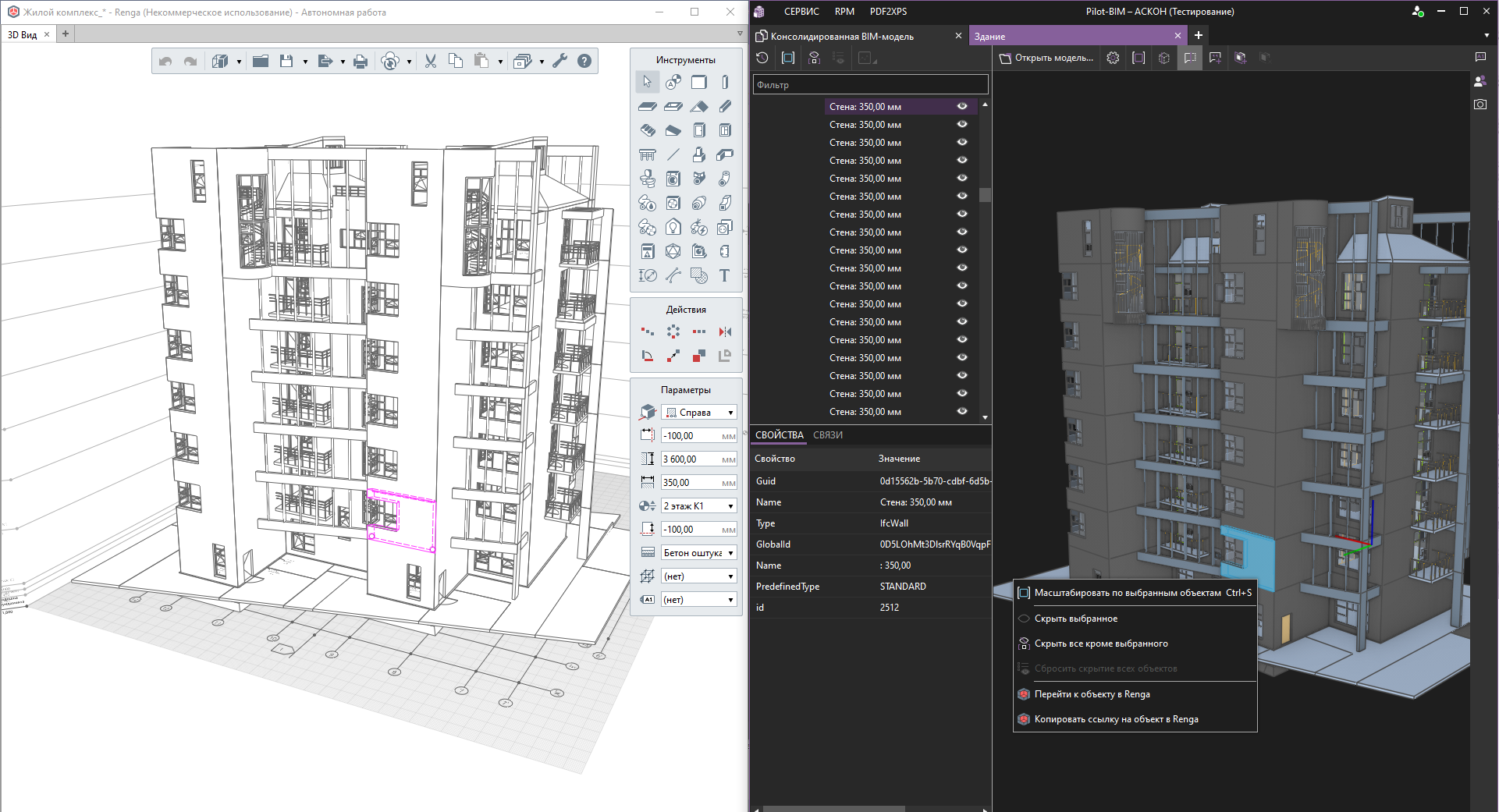The width and height of the screenshot is (1499, 812).
Task: Cut selection with the scissors icon
Action: [x=431, y=61]
